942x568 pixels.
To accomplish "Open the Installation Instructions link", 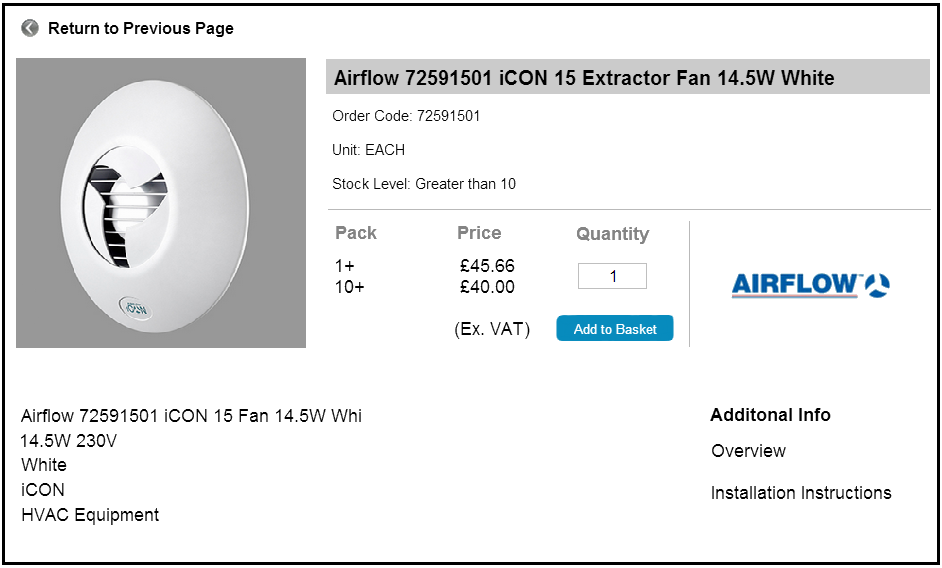I will pyautogui.click(x=800, y=493).
